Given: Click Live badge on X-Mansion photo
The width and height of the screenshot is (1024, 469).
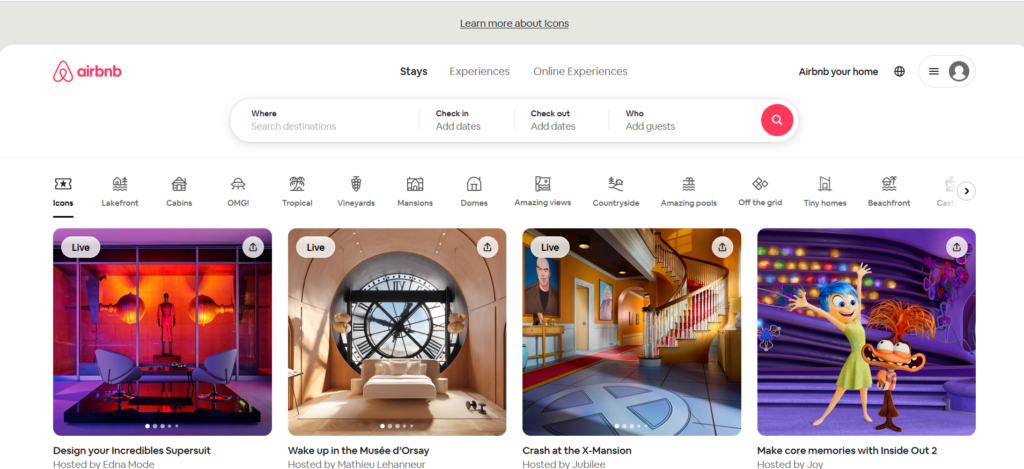Looking at the screenshot, I should coord(550,248).
